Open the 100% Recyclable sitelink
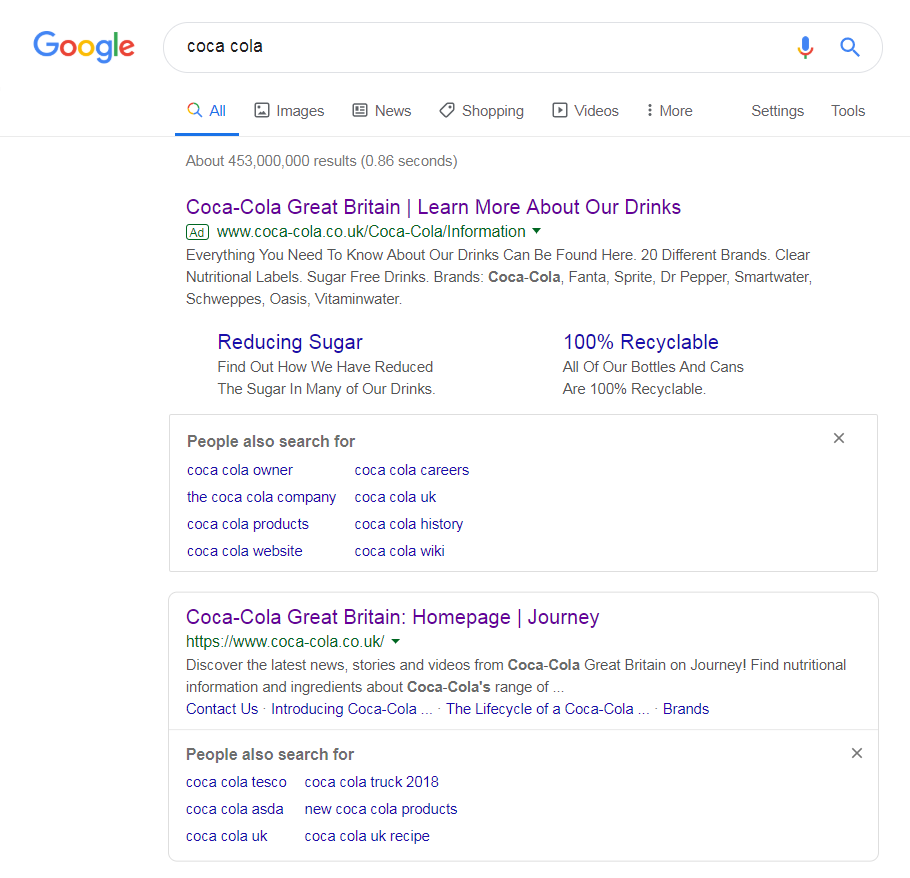 [x=641, y=342]
